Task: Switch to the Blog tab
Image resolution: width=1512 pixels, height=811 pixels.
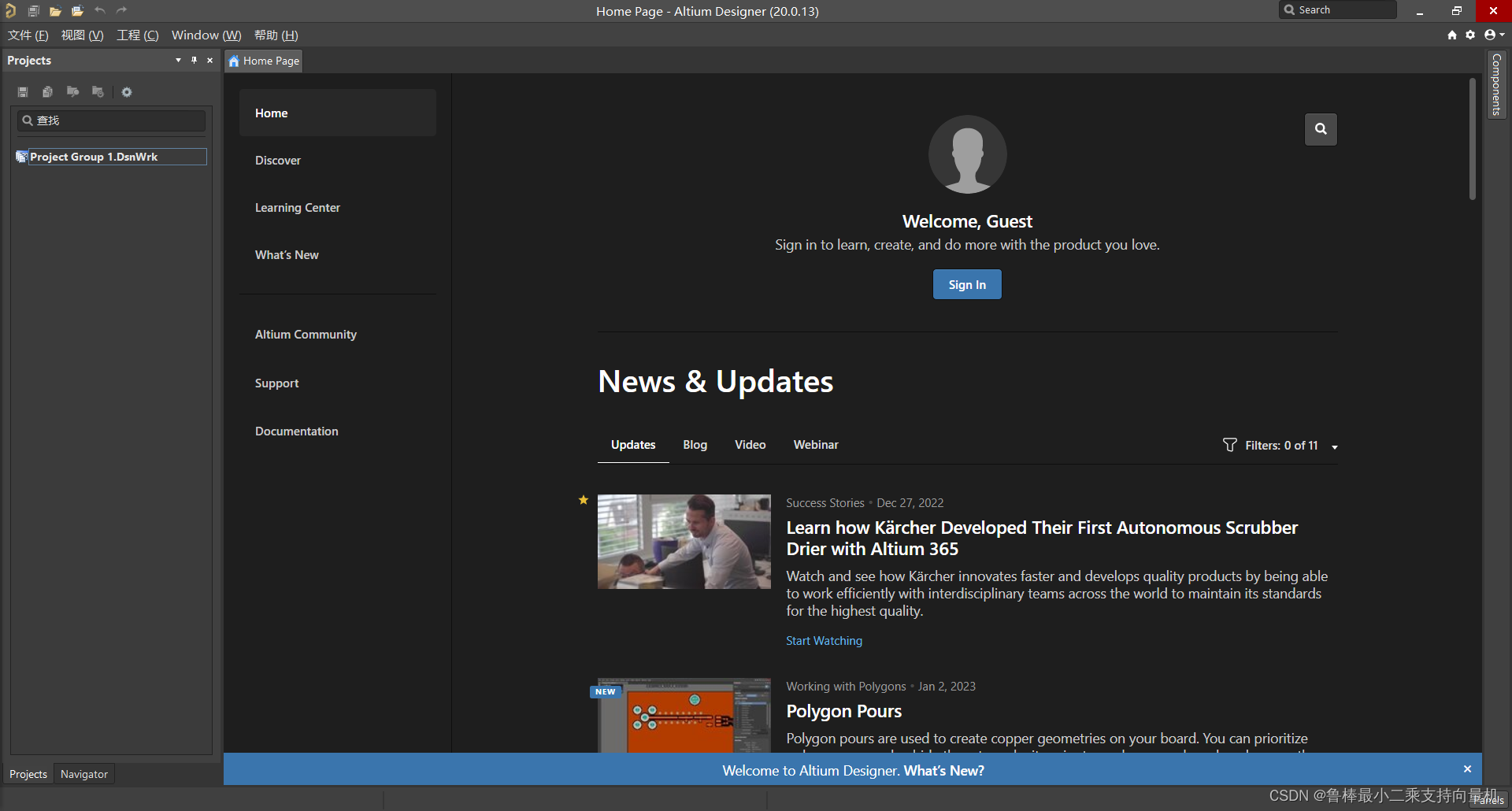Action: pos(695,445)
